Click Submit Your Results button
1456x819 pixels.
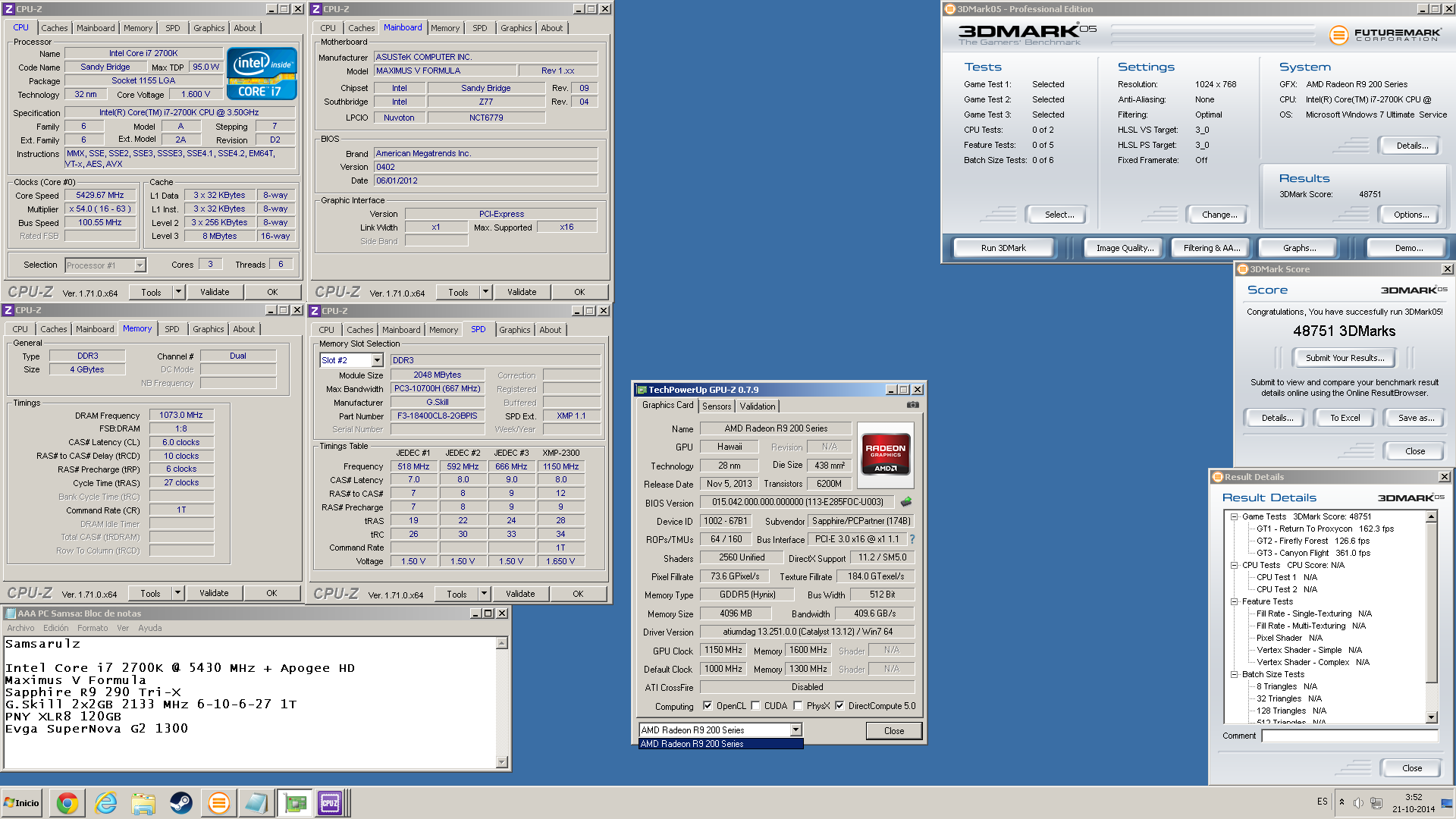coord(1345,358)
